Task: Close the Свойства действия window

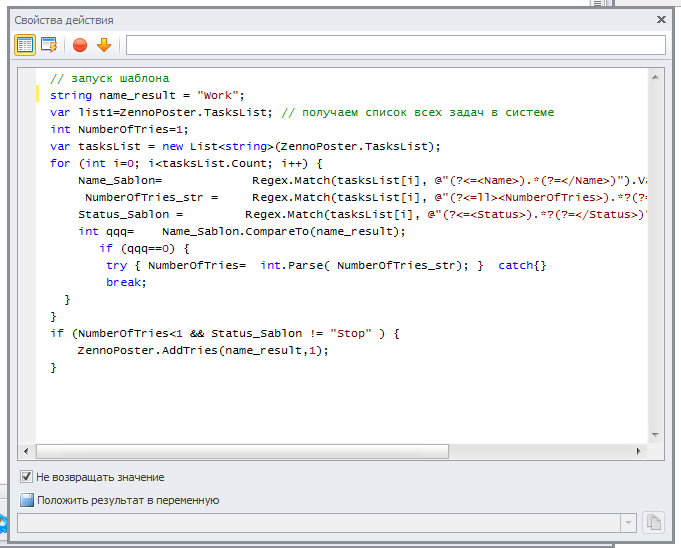Action: [x=661, y=20]
